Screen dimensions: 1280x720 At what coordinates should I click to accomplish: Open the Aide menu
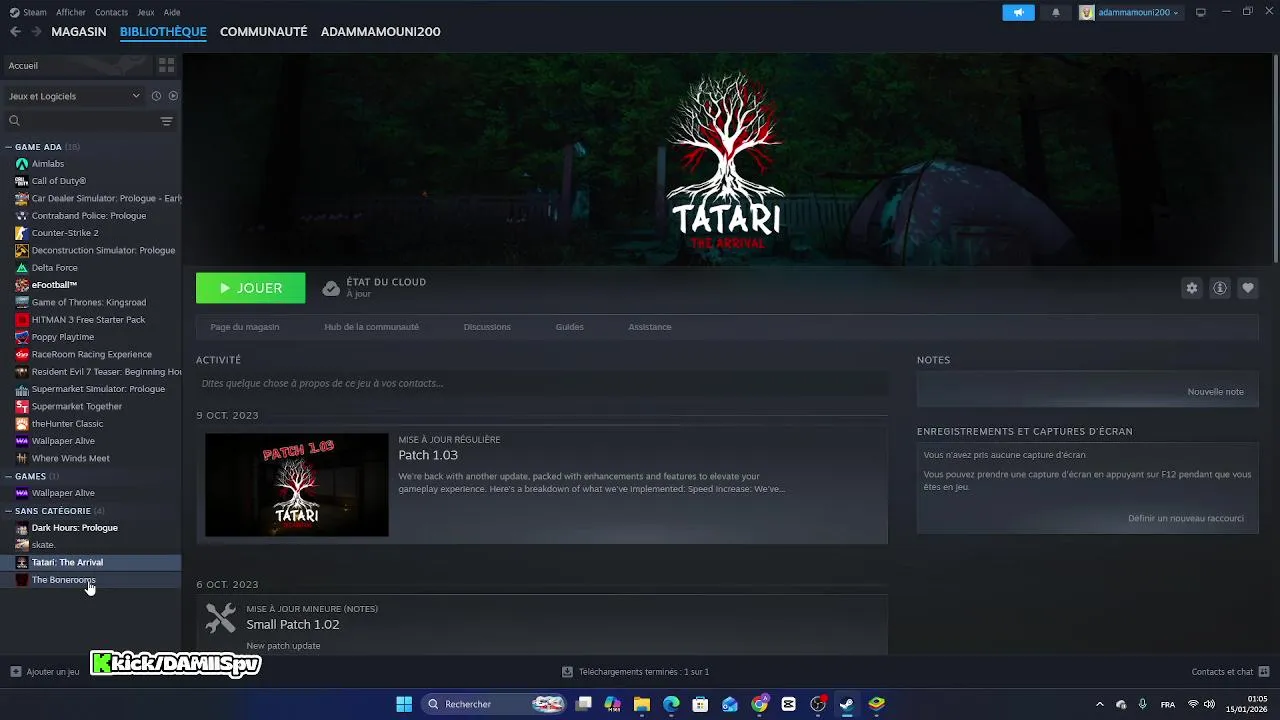pos(172,12)
